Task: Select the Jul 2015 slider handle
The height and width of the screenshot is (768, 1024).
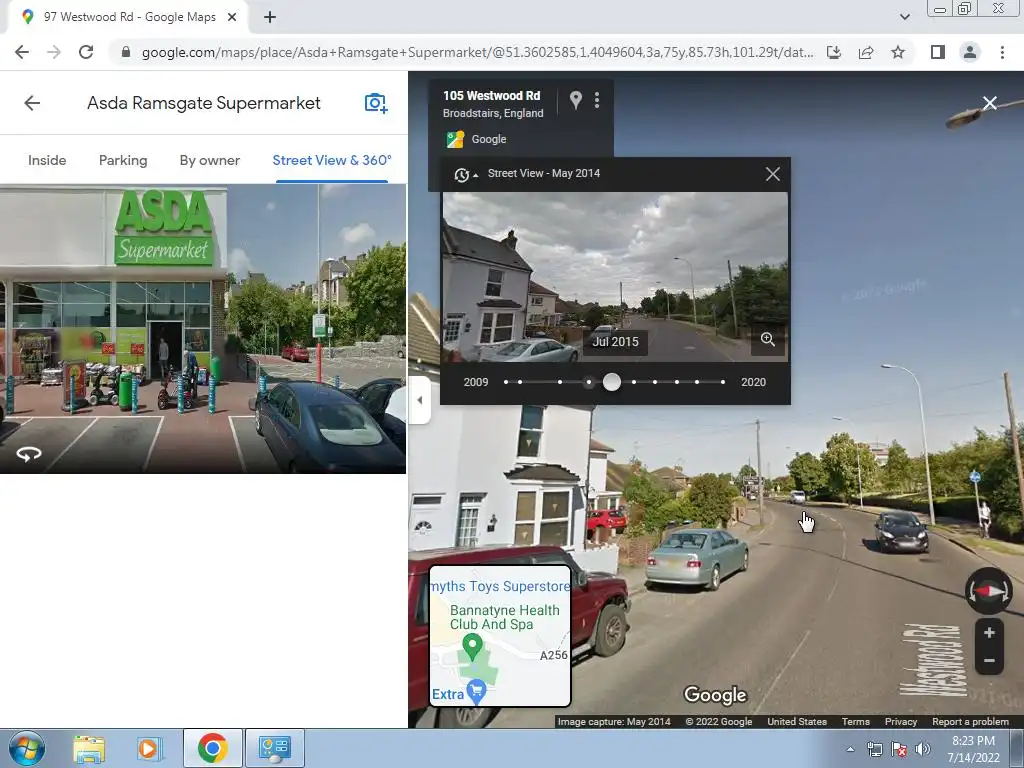Action: coord(612,382)
